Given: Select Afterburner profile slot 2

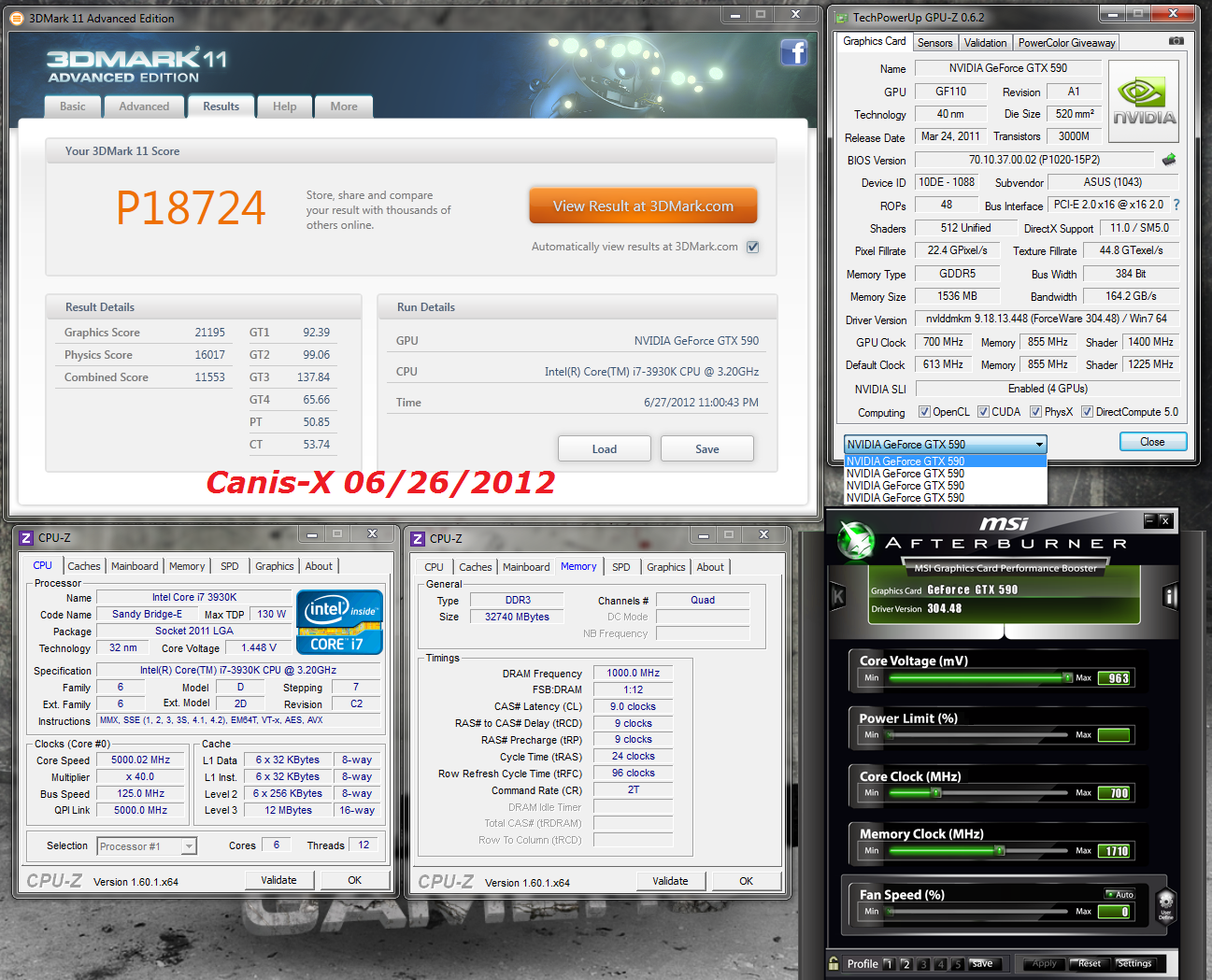Looking at the screenshot, I should (905, 964).
